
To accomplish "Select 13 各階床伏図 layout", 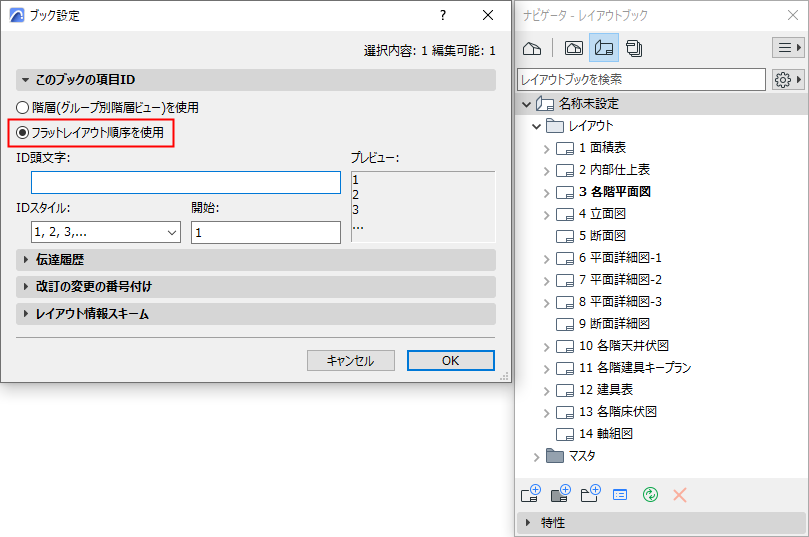I will 618,412.
